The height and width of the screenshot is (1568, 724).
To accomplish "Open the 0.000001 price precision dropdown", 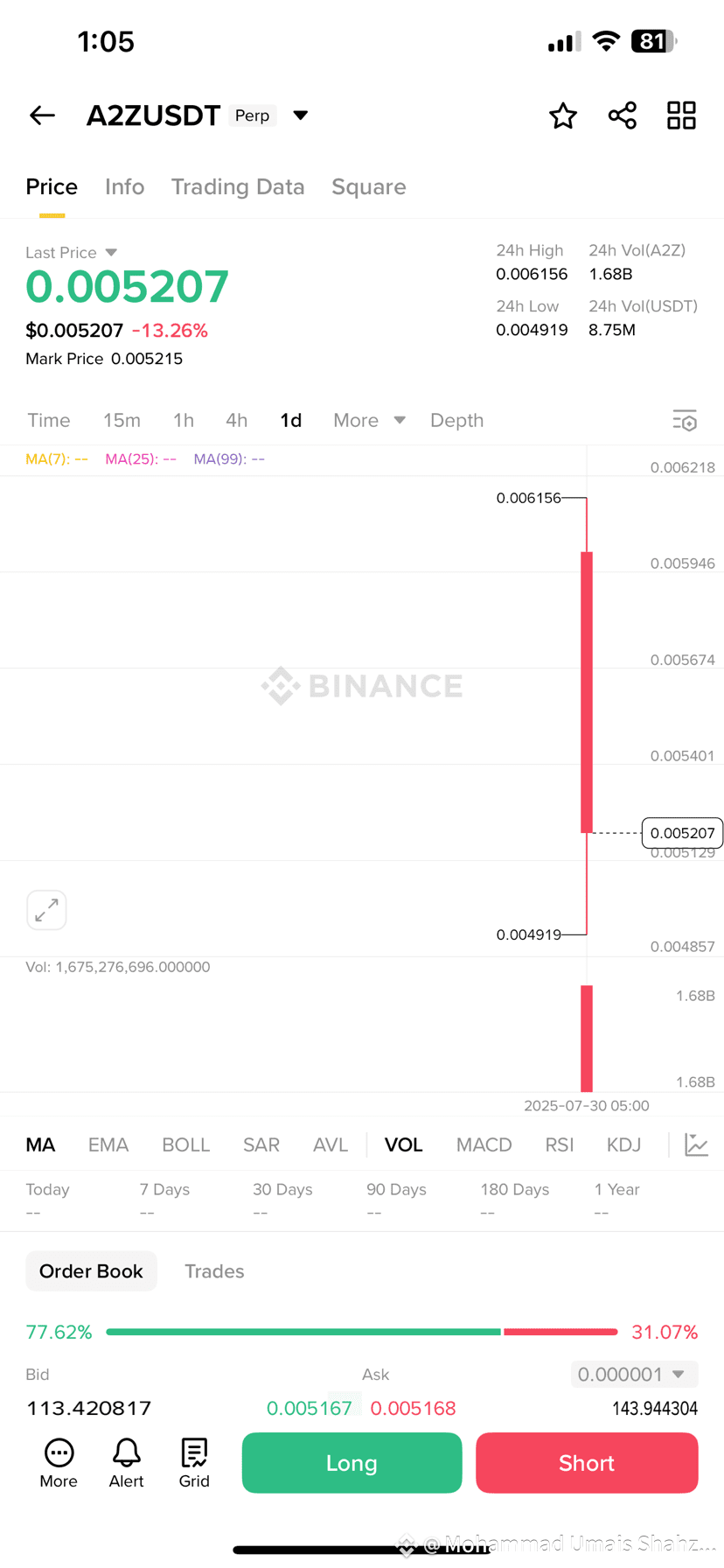I will pyautogui.click(x=634, y=1374).
